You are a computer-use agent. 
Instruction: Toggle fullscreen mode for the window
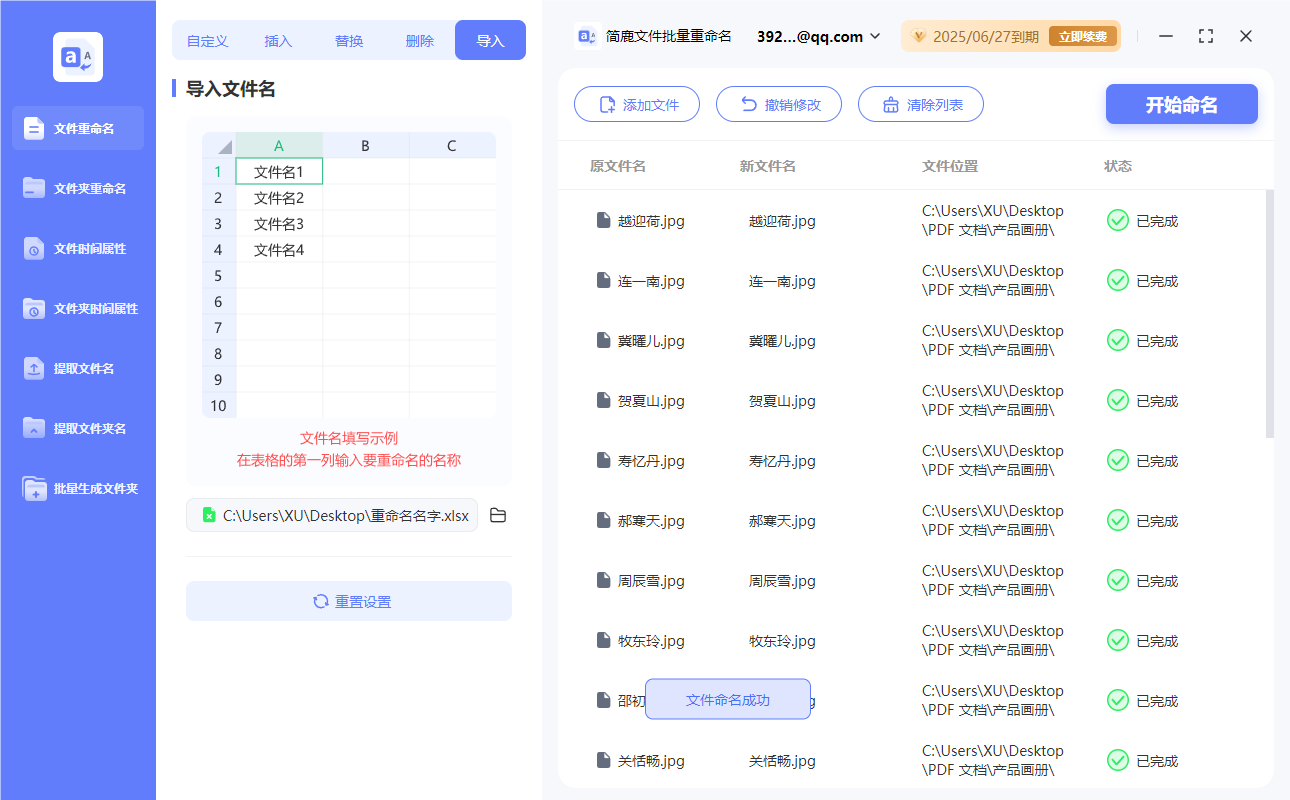pyautogui.click(x=1205, y=36)
